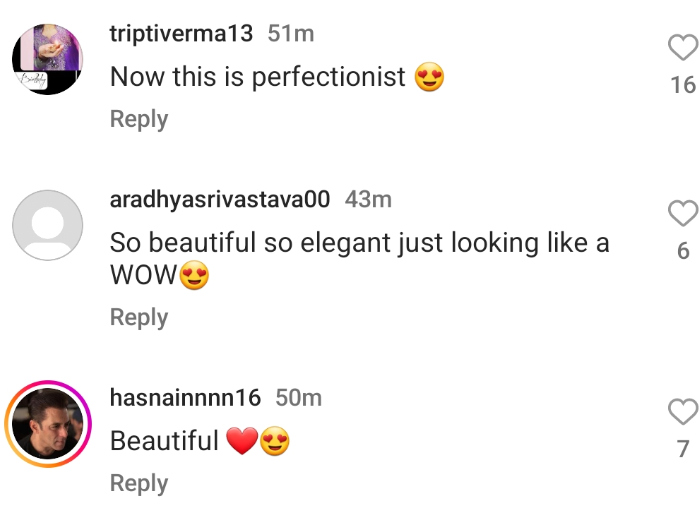Screen dimensions: 700x511
Task: Like triptiverma13's comment with the heart
Action: [x=682, y=47]
